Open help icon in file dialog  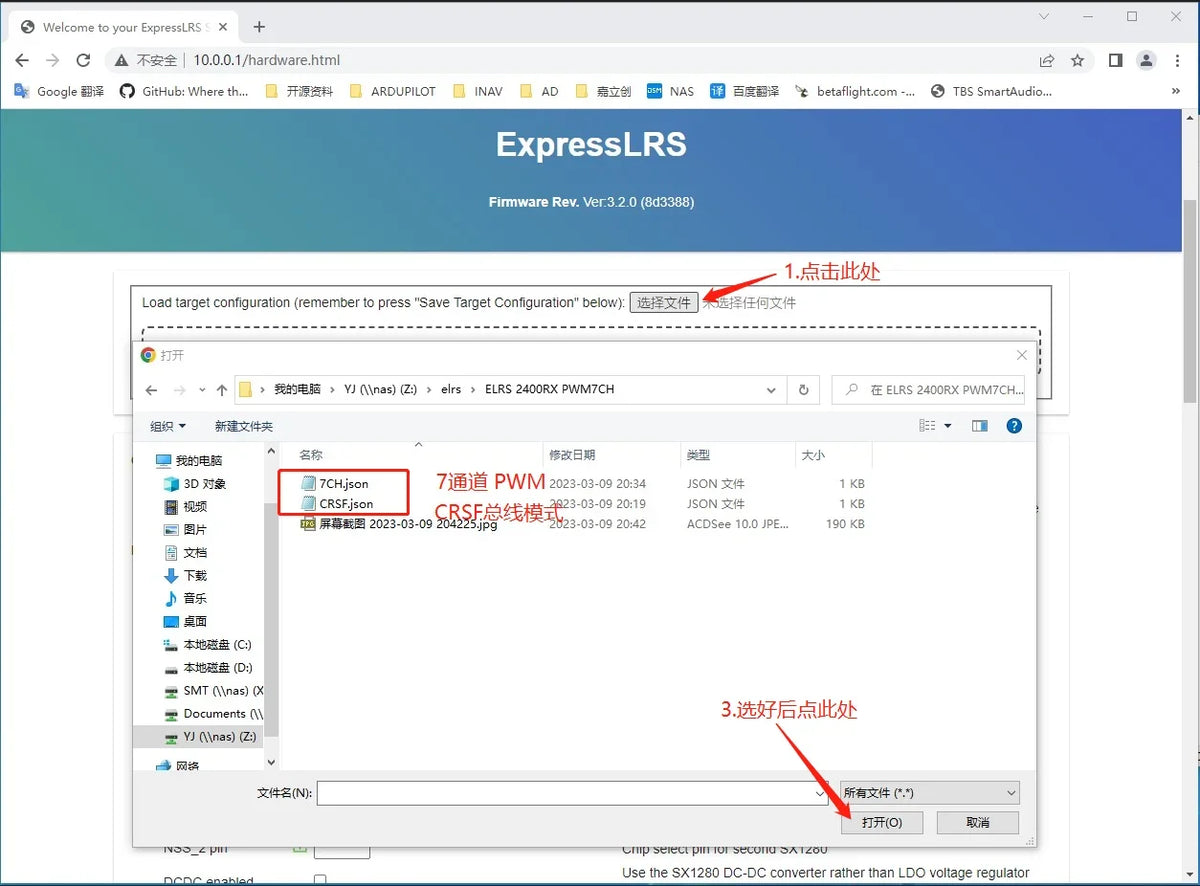(x=1014, y=426)
